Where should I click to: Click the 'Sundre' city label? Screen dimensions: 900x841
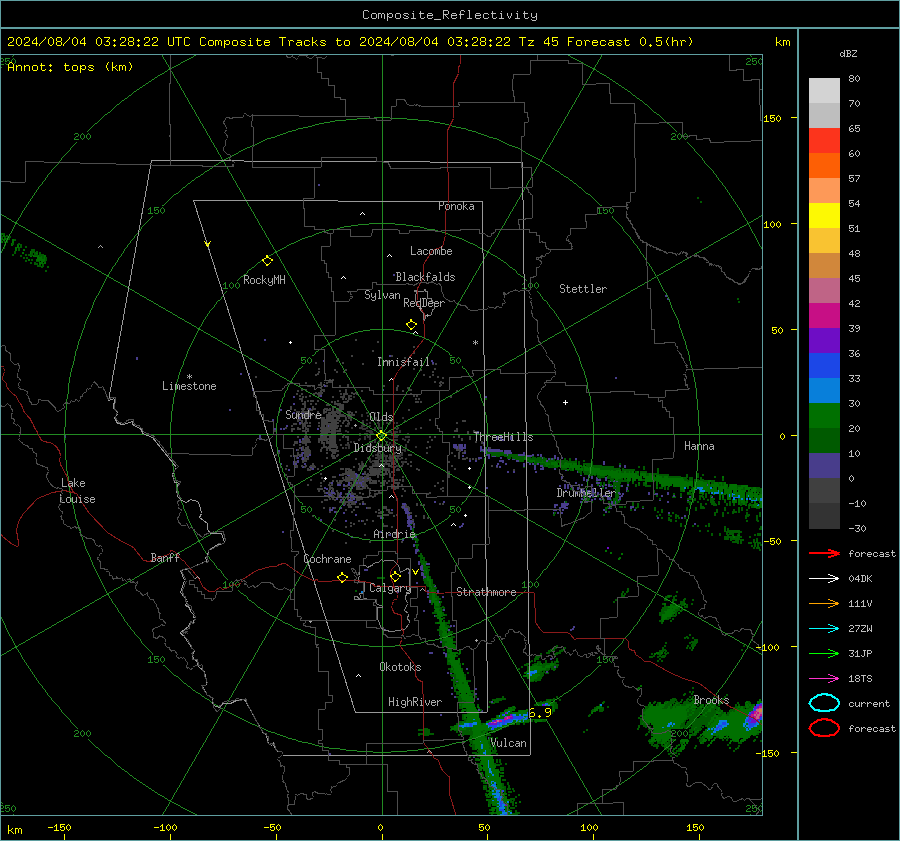tap(303, 414)
